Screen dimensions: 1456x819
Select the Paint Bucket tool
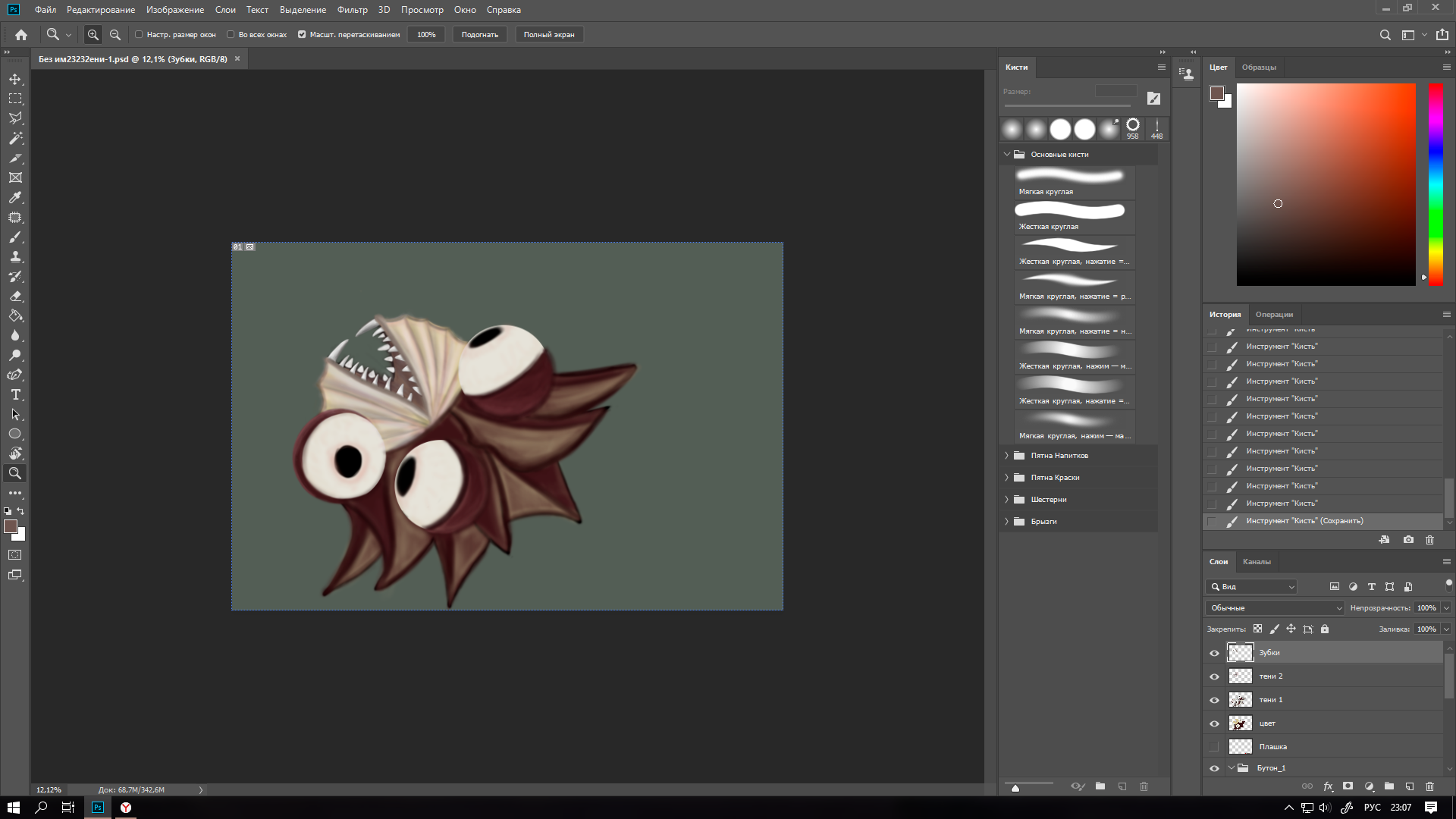point(15,315)
